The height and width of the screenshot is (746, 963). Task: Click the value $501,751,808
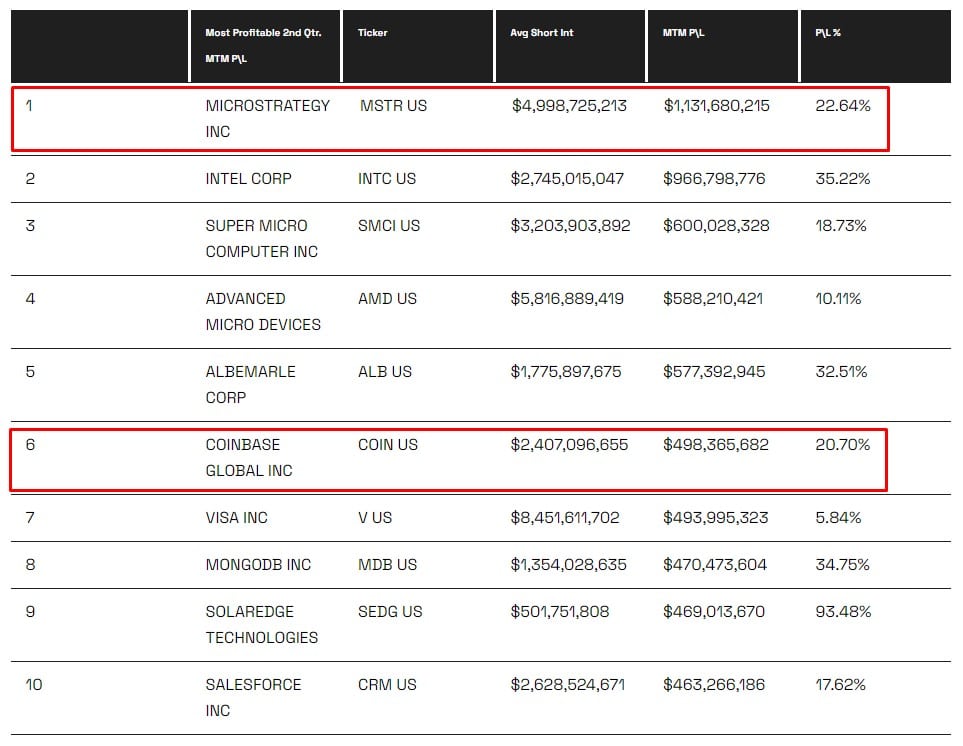tap(560, 612)
